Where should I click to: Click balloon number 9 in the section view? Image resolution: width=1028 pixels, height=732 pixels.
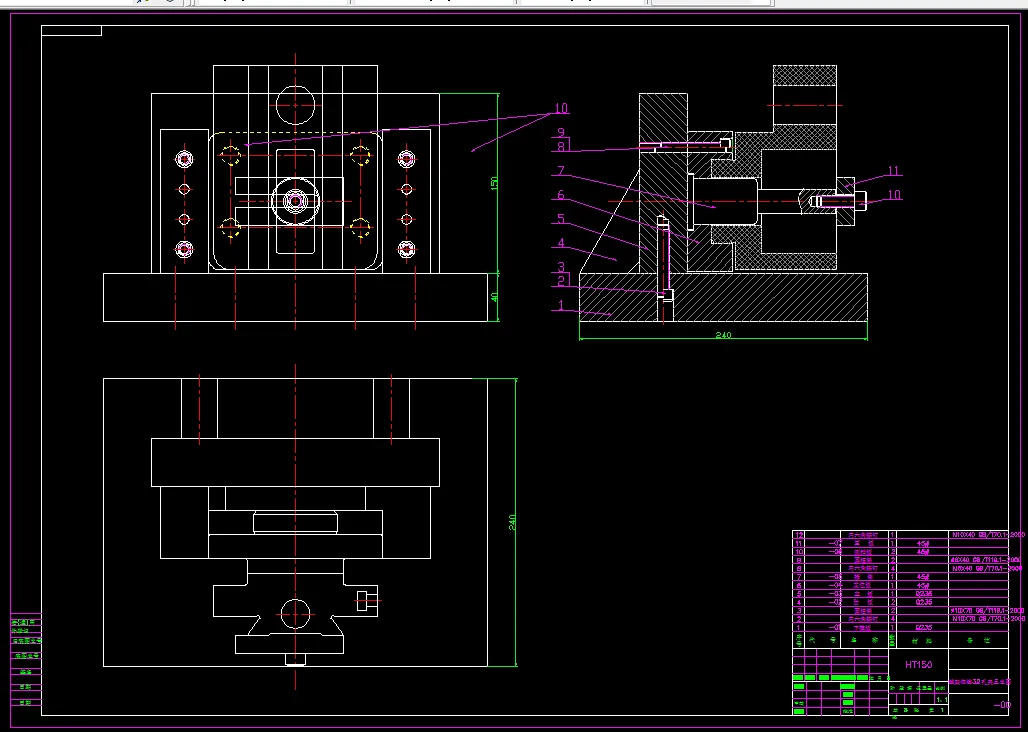(561, 132)
